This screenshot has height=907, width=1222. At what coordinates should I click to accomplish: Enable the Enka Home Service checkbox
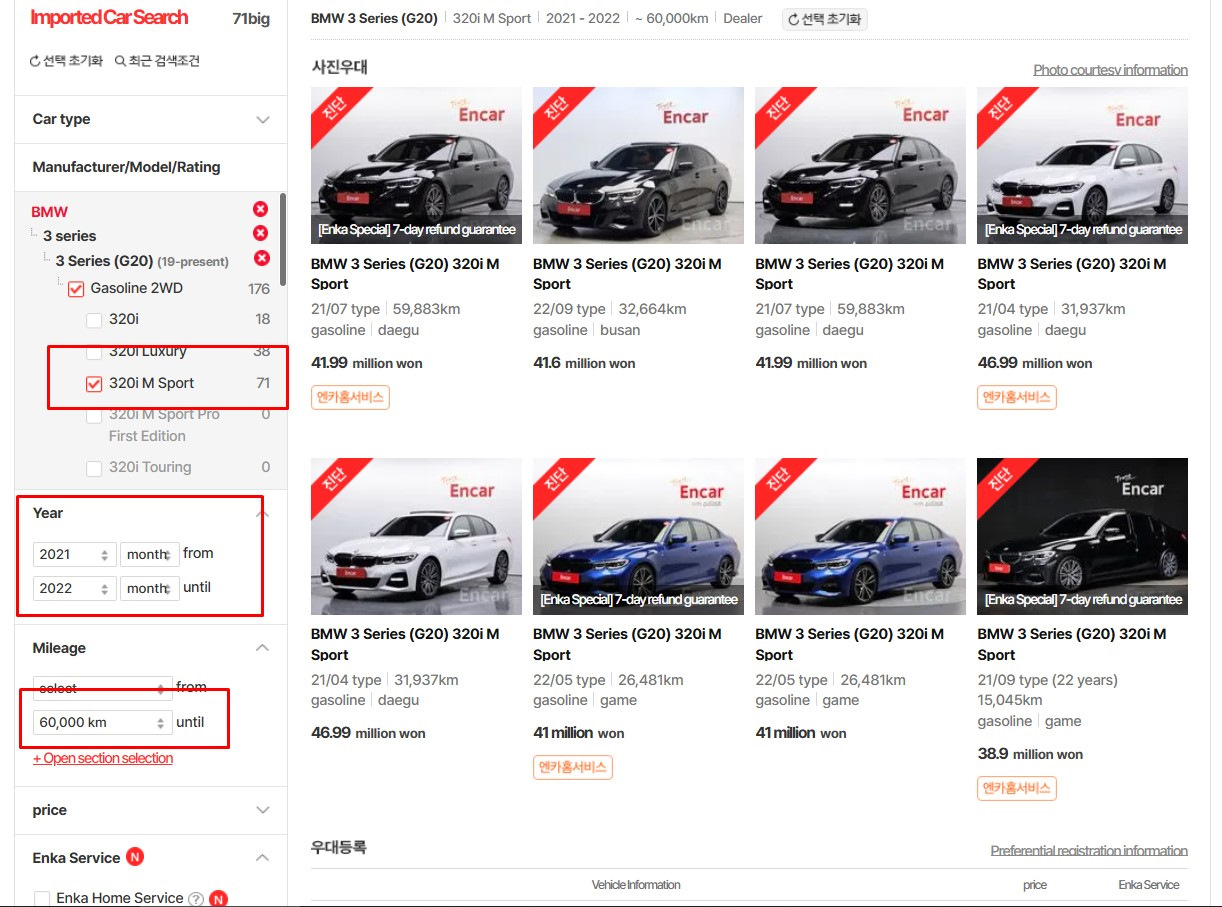point(42,898)
